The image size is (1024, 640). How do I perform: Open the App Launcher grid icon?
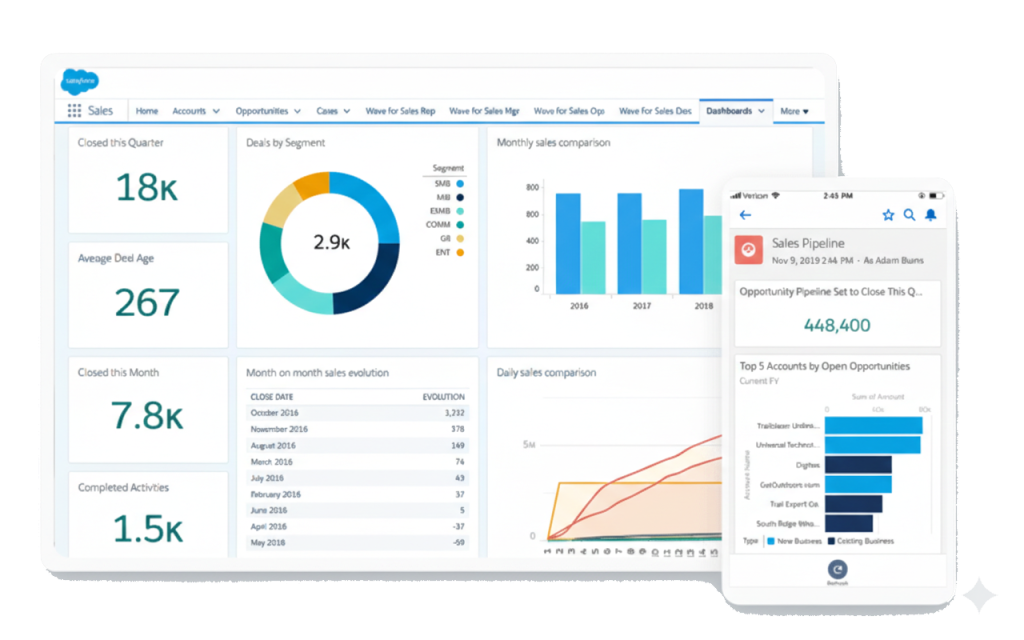click(74, 110)
